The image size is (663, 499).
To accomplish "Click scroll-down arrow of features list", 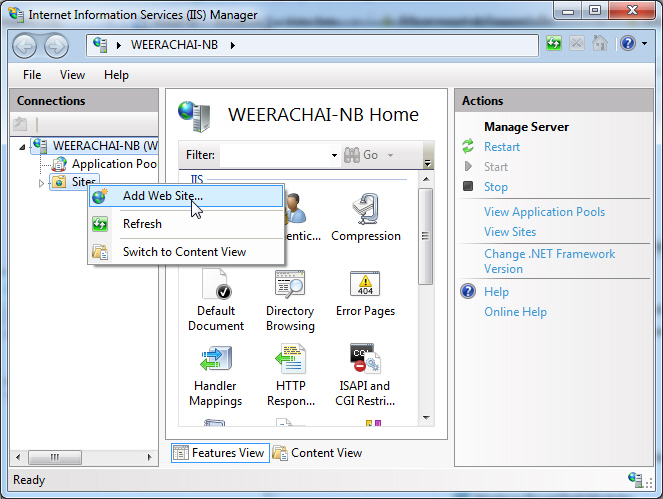I will point(426,418).
